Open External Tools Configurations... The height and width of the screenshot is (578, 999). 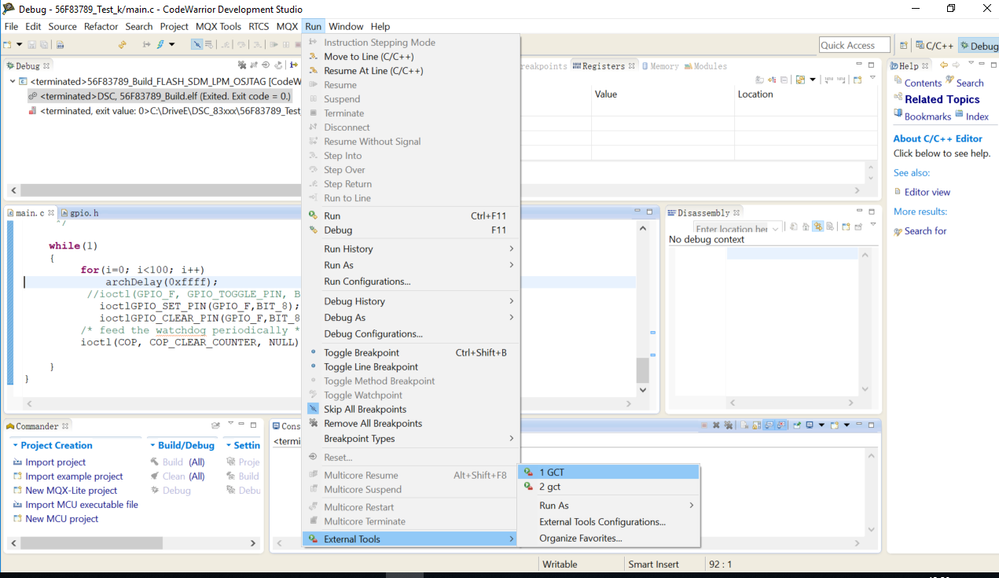pos(609,522)
